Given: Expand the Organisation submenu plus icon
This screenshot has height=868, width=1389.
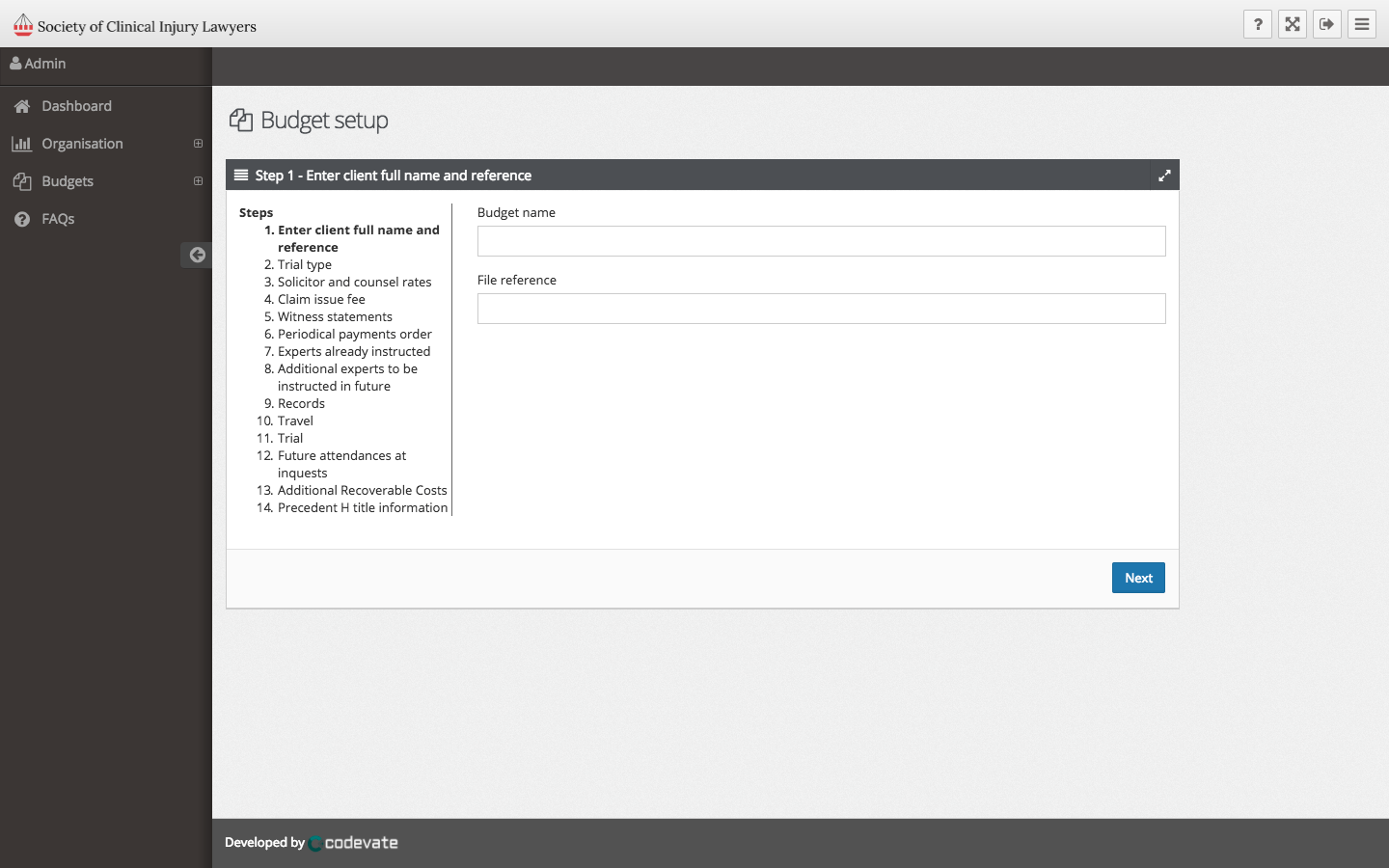Looking at the screenshot, I should [198, 144].
